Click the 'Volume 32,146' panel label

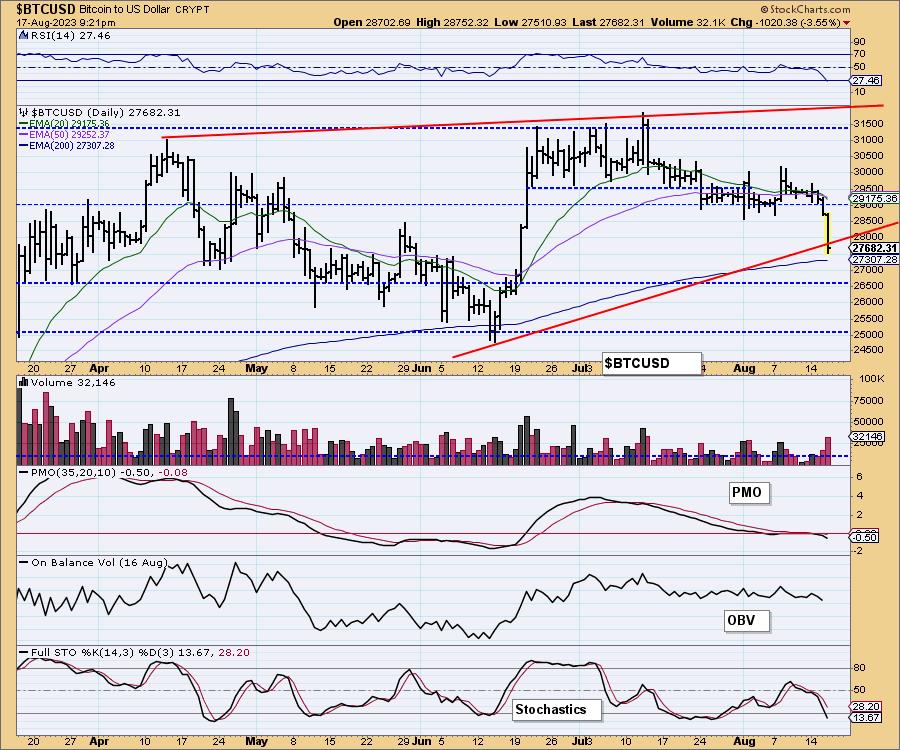click(x=73, y=382)
